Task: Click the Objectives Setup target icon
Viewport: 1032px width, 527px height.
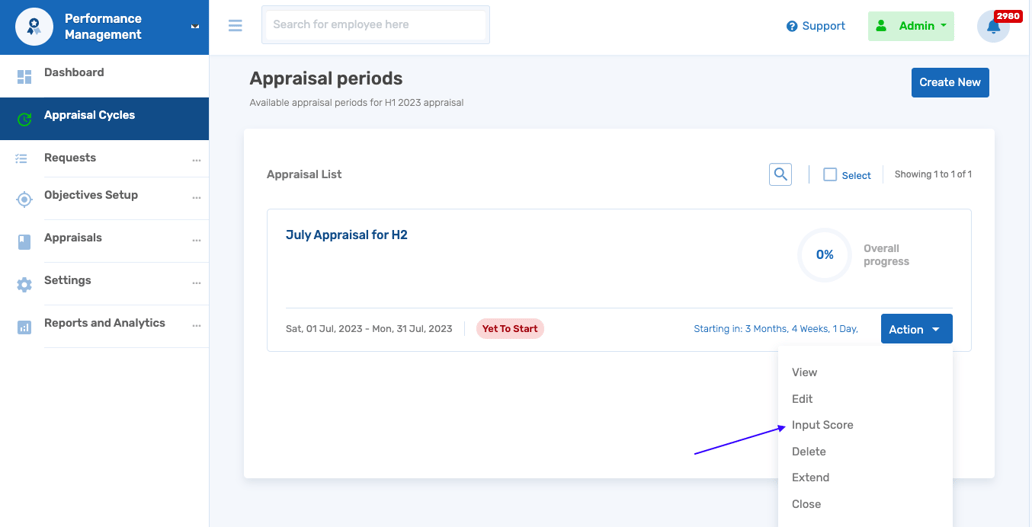Action: [24, 199]
